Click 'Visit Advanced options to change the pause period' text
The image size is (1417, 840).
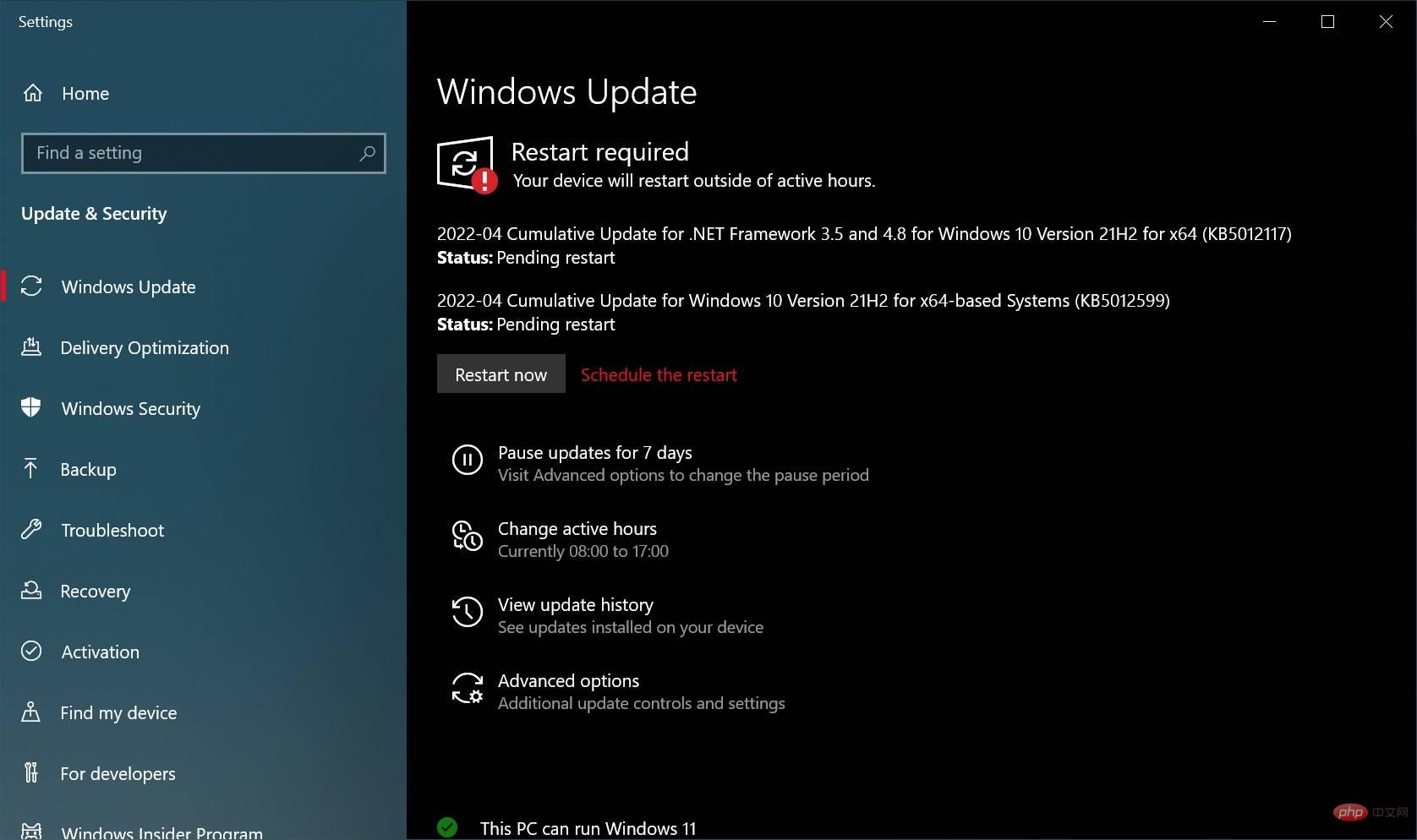pyautogui.click(x=683, y=475)
